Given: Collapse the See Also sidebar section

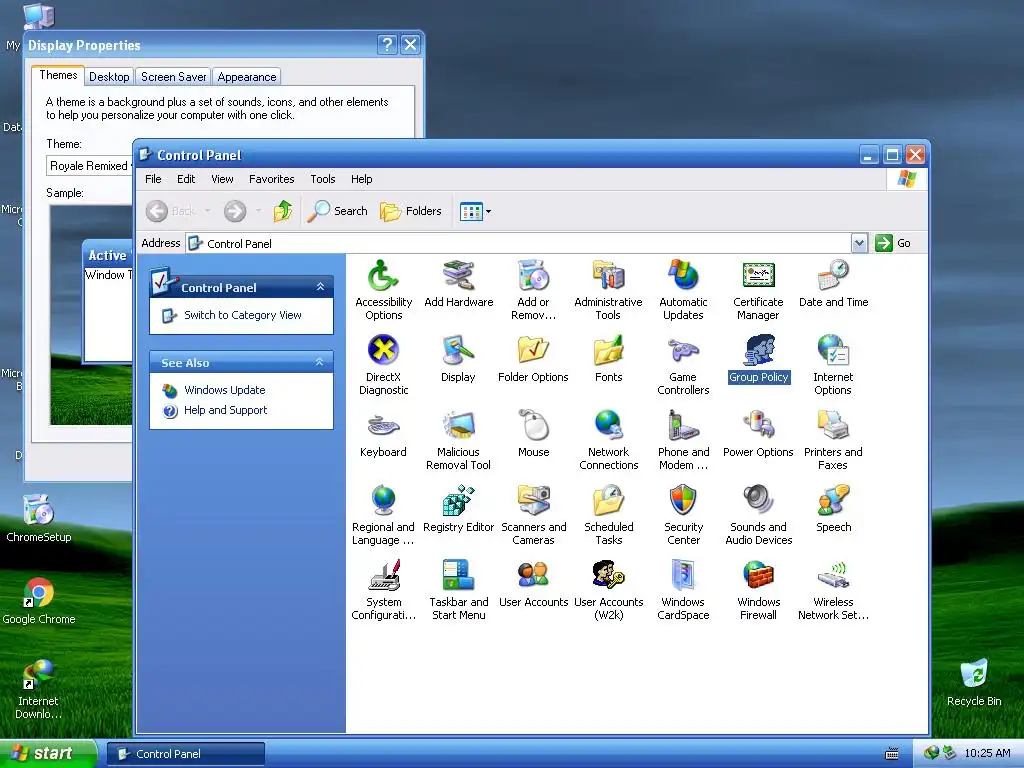Looking at the screenshot, I should [319, 362].
